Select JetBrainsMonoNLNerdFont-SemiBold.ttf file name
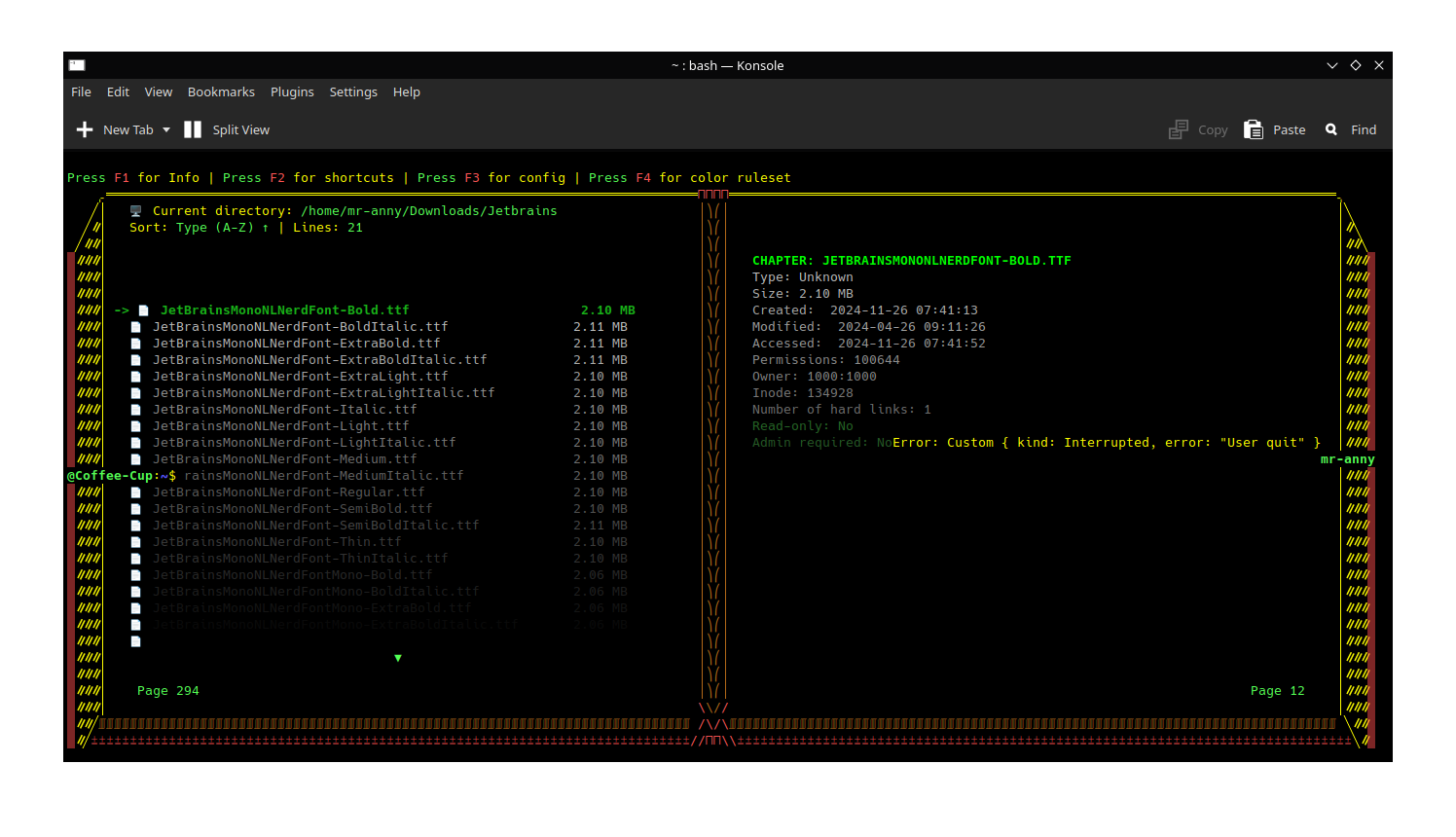Viewport: 1456px width, 837px height. (x=293, y=509)
